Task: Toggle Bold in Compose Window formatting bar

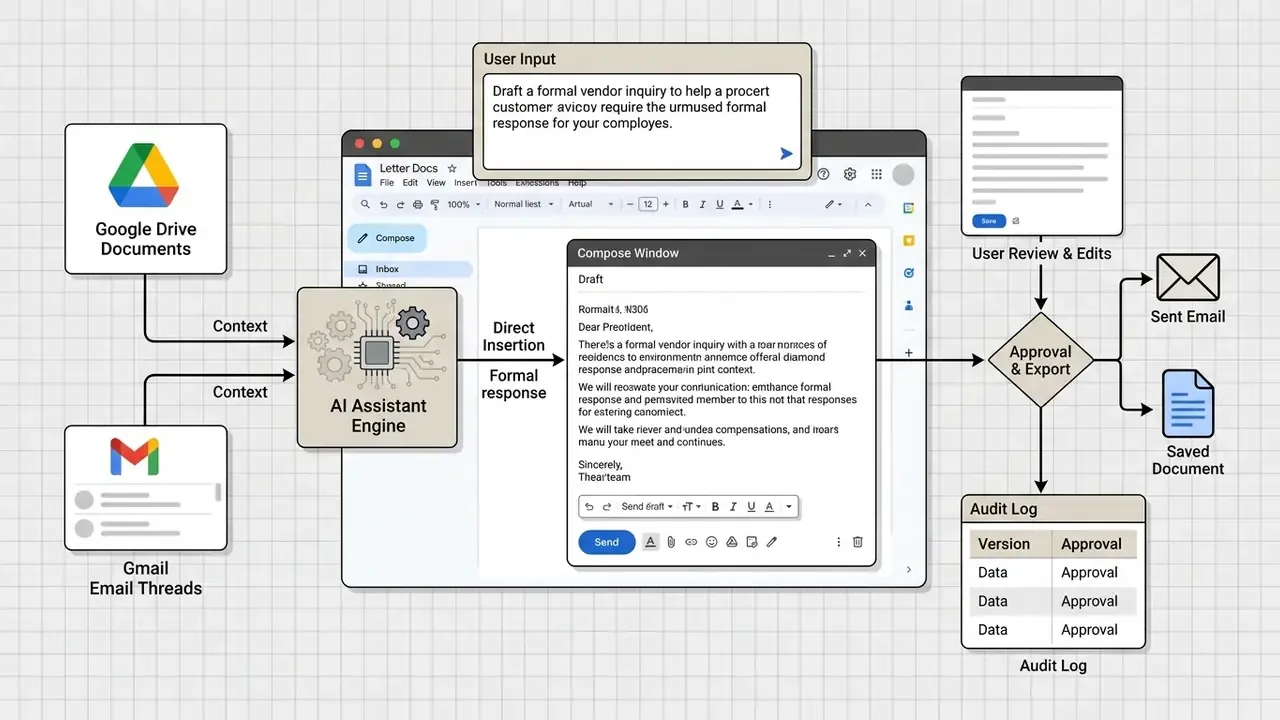Action: 715,507
